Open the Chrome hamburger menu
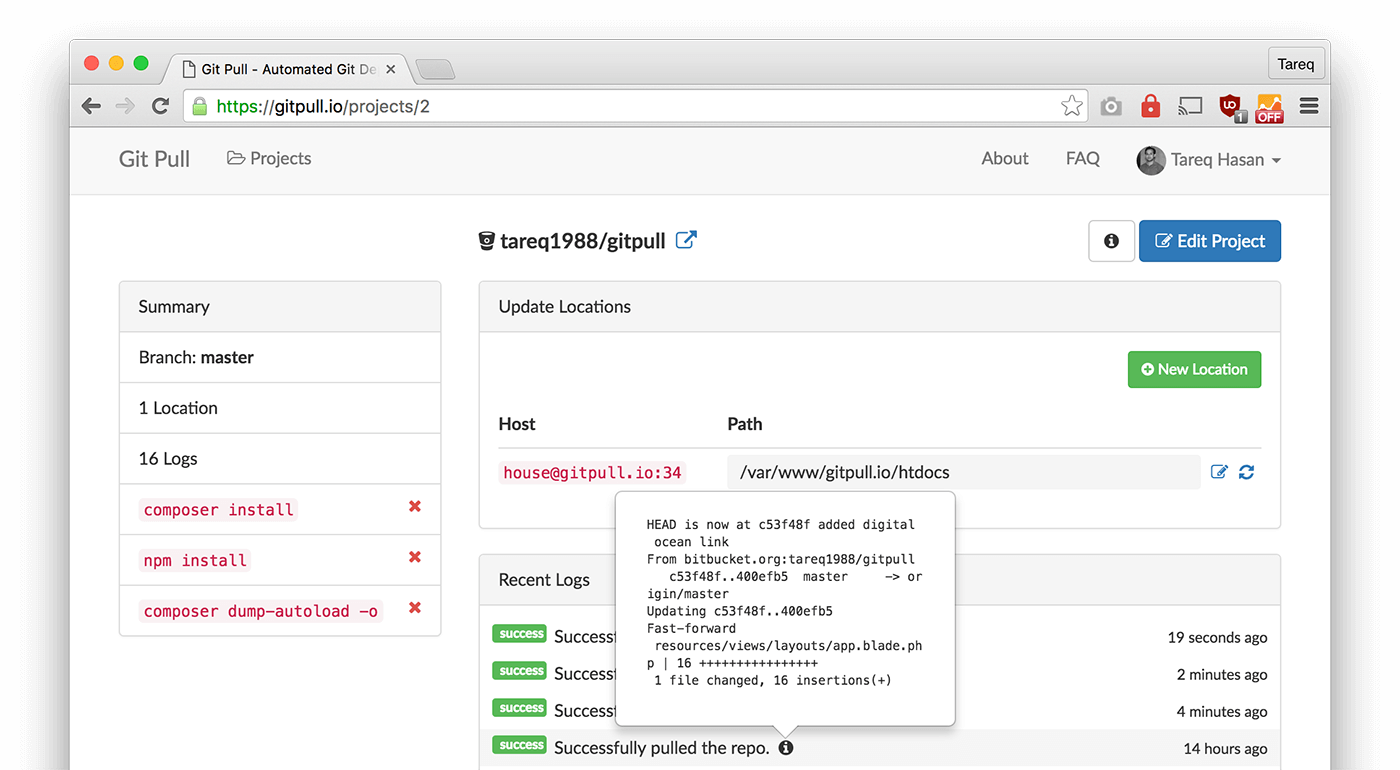Image resolution: width=1400 pixels, height=770 pixels. tap(1308, 106)
